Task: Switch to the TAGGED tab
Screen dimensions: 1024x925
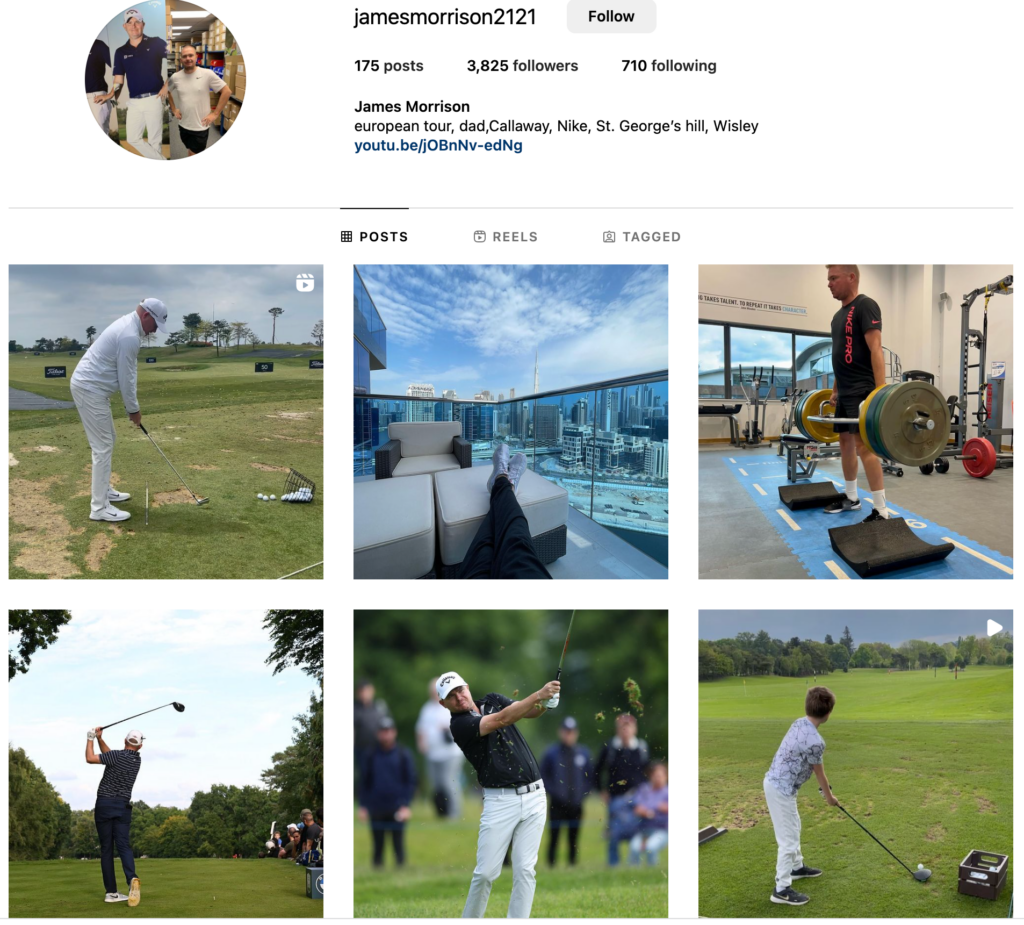Action: (x=641, y=236)
